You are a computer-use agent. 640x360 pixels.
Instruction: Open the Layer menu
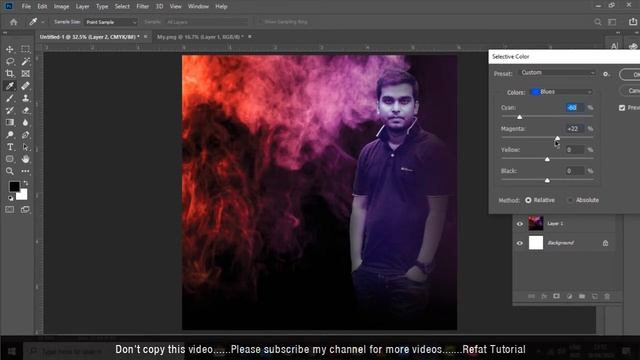(82, 7)
